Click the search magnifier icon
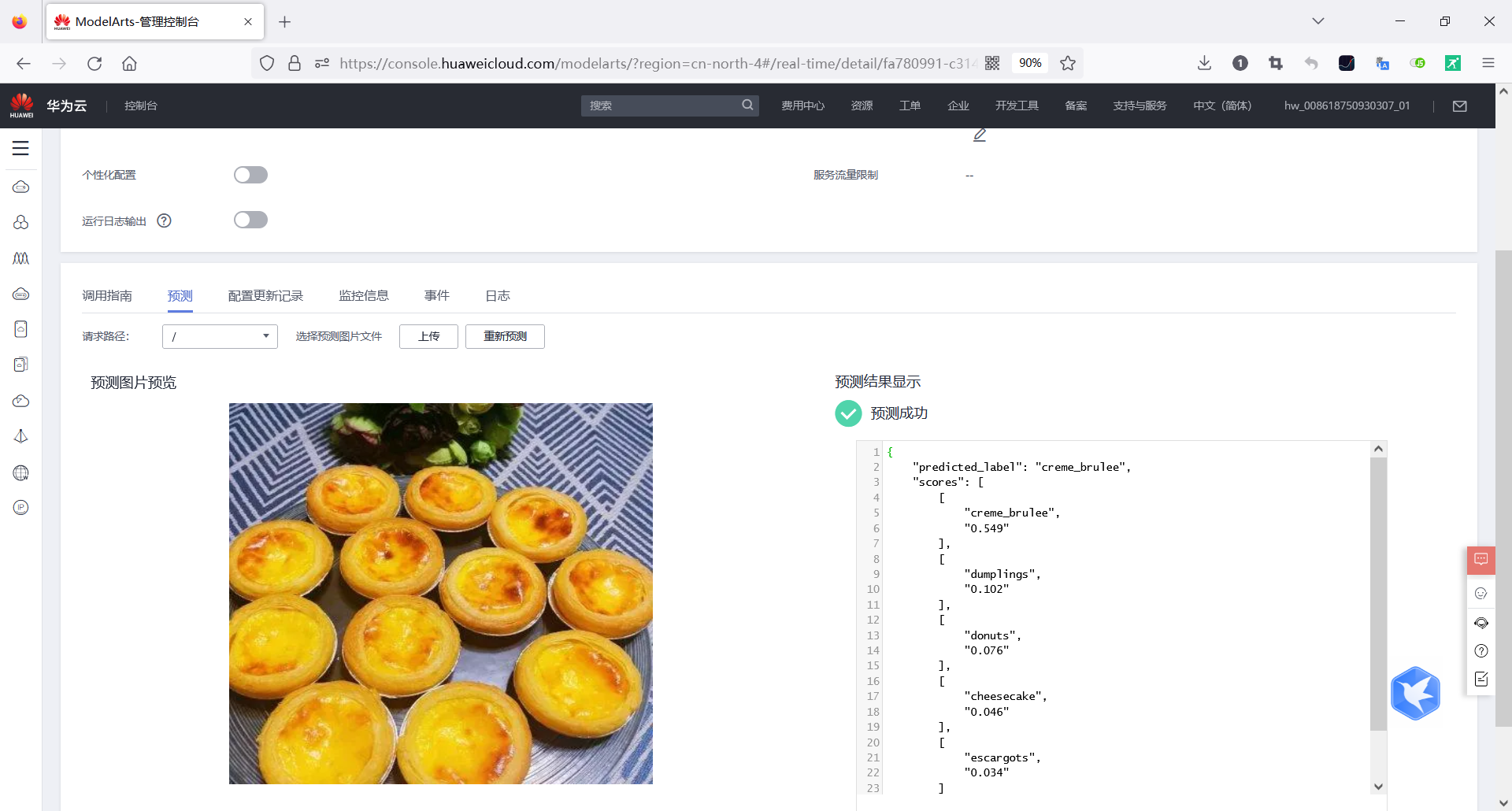Image resolution: width=1512 pixels, height=811 pixels. coord(747,105)
